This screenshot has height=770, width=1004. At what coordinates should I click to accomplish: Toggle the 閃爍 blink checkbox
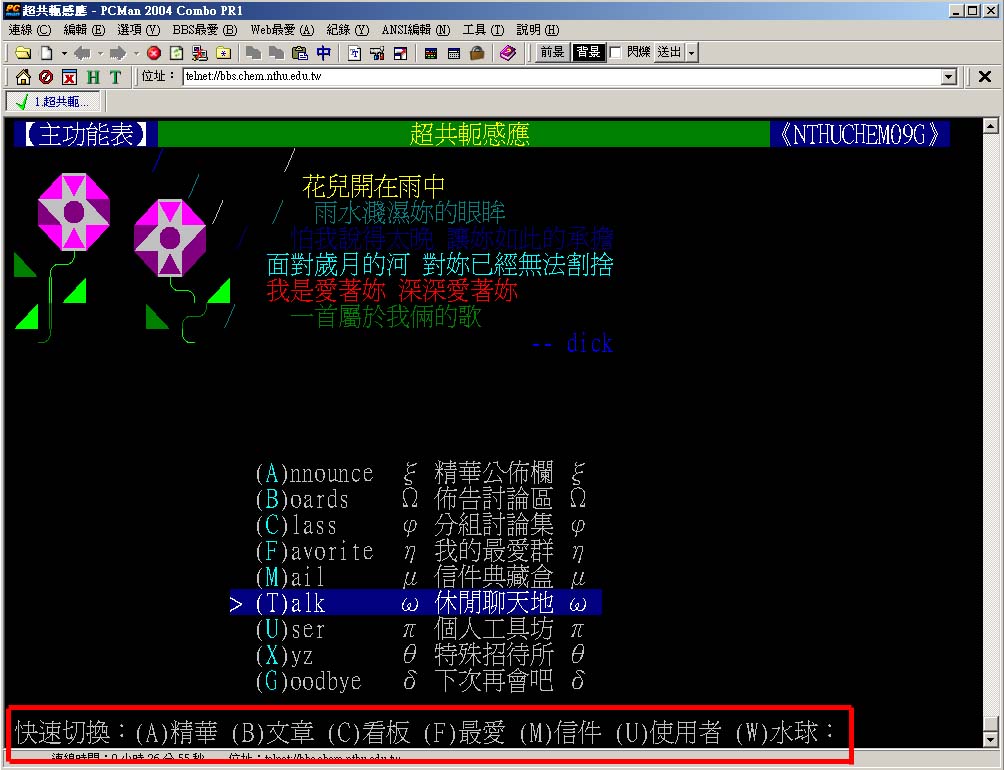616,52
